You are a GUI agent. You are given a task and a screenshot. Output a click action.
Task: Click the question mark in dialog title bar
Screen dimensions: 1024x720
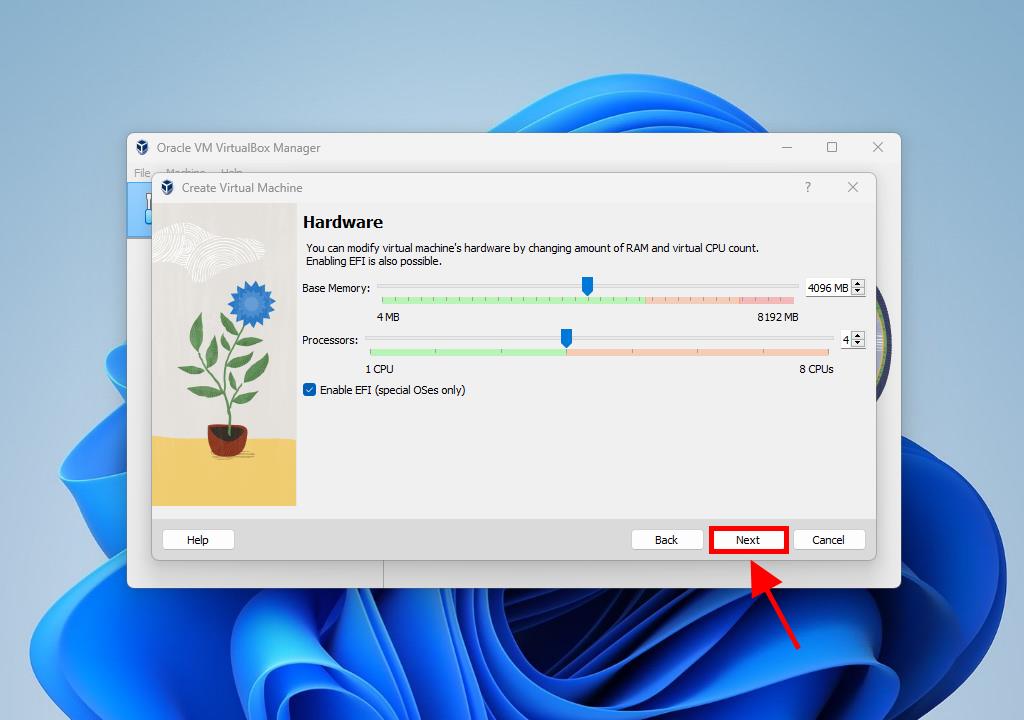pos(808,188)
